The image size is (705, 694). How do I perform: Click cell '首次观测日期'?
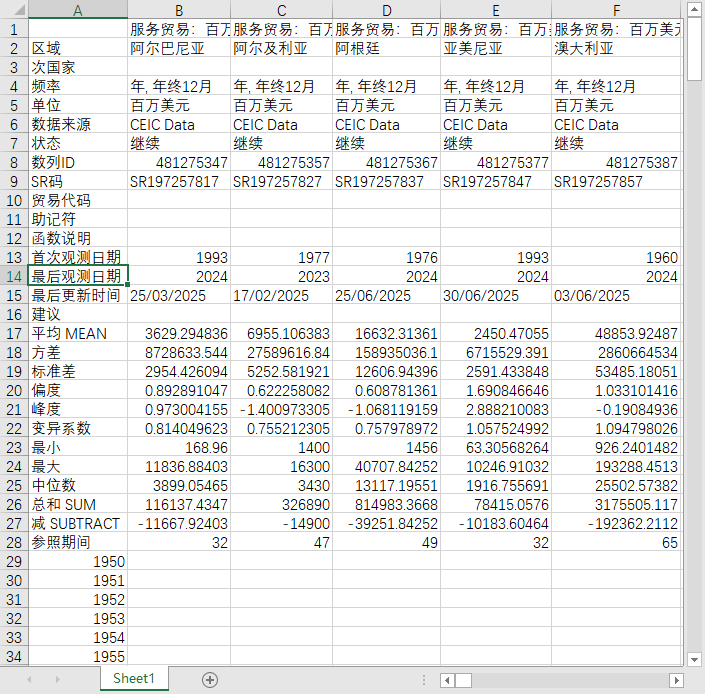click(x=78, y=257)
